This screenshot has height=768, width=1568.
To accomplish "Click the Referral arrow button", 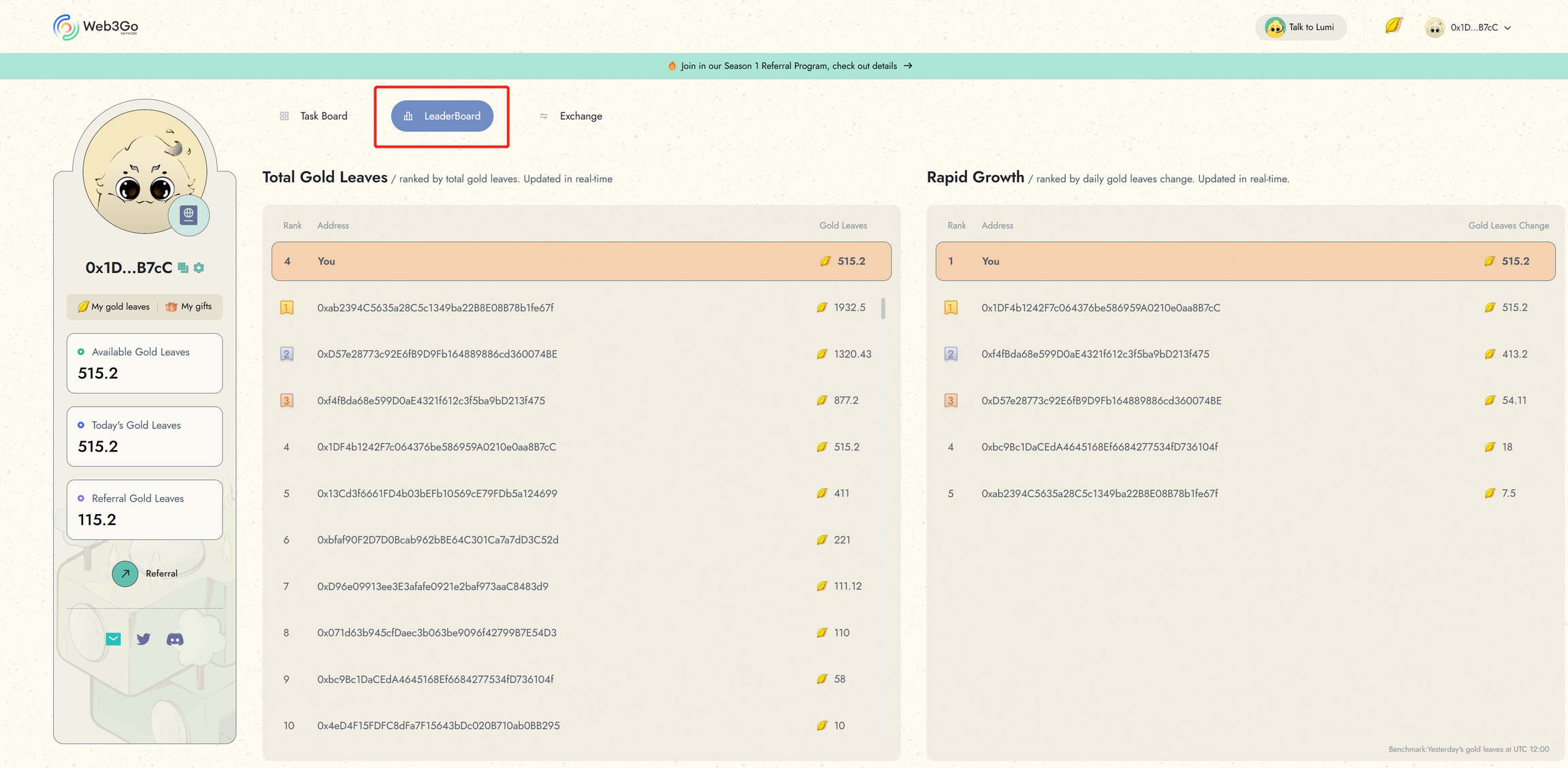I will [125, 574].
